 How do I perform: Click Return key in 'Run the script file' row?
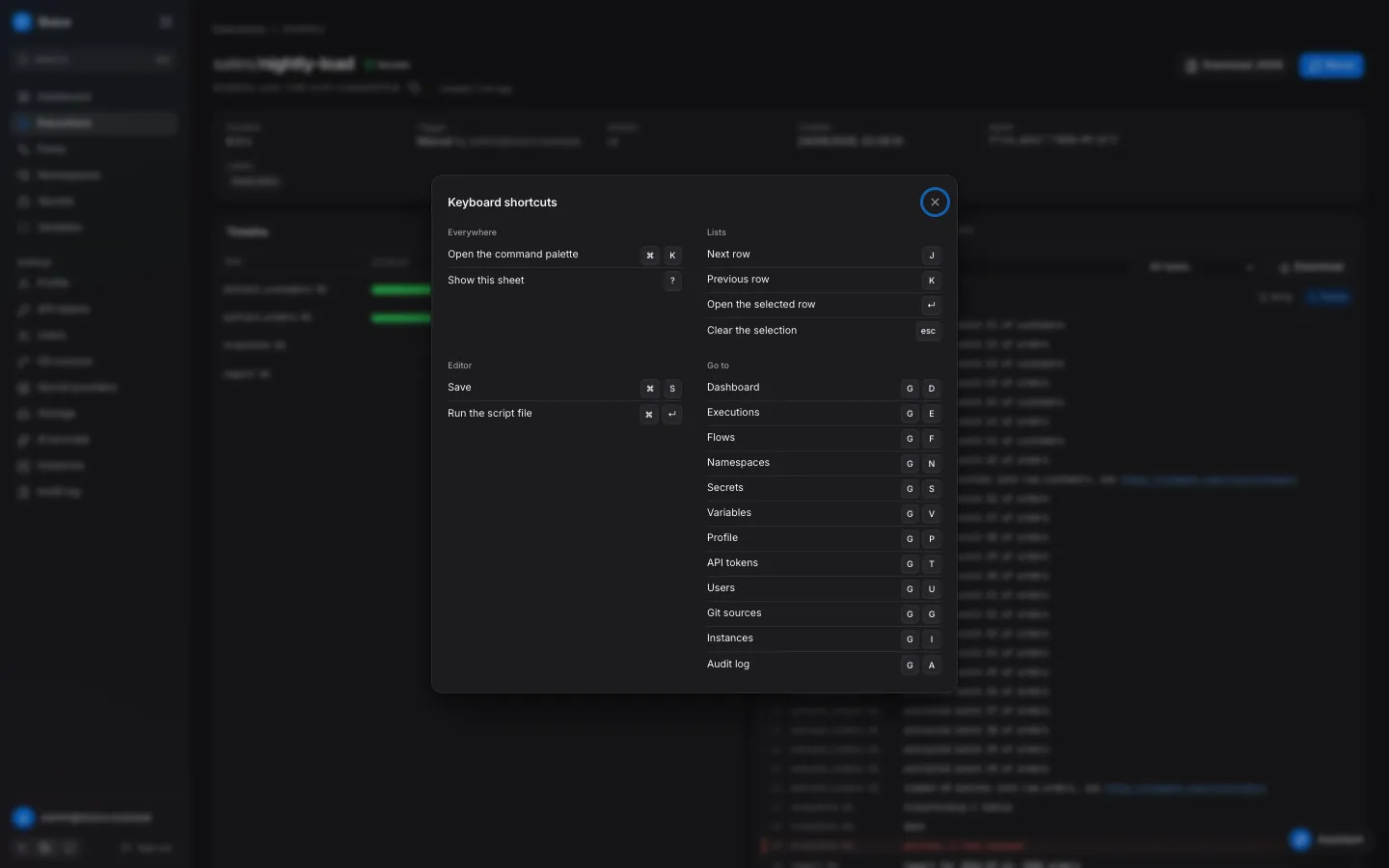pyautogui.click(x=671, y=415)
